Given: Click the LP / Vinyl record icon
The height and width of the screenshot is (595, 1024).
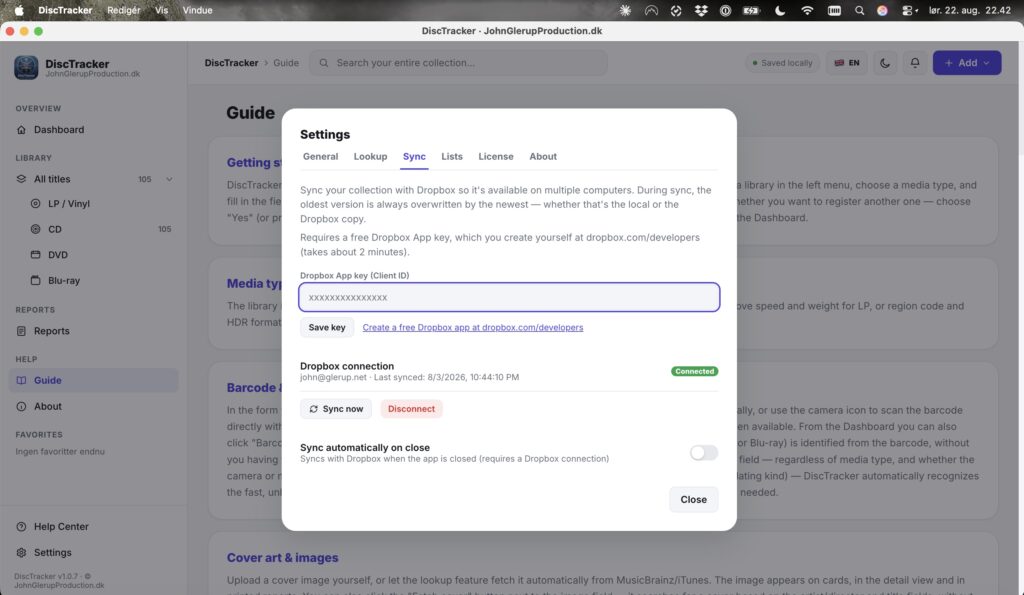Looking at the screenshot, I should click(36, 204).
